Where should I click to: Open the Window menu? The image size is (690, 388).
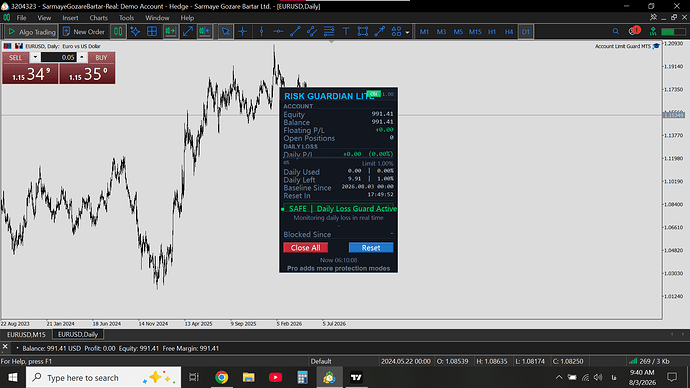coord(157,18)
